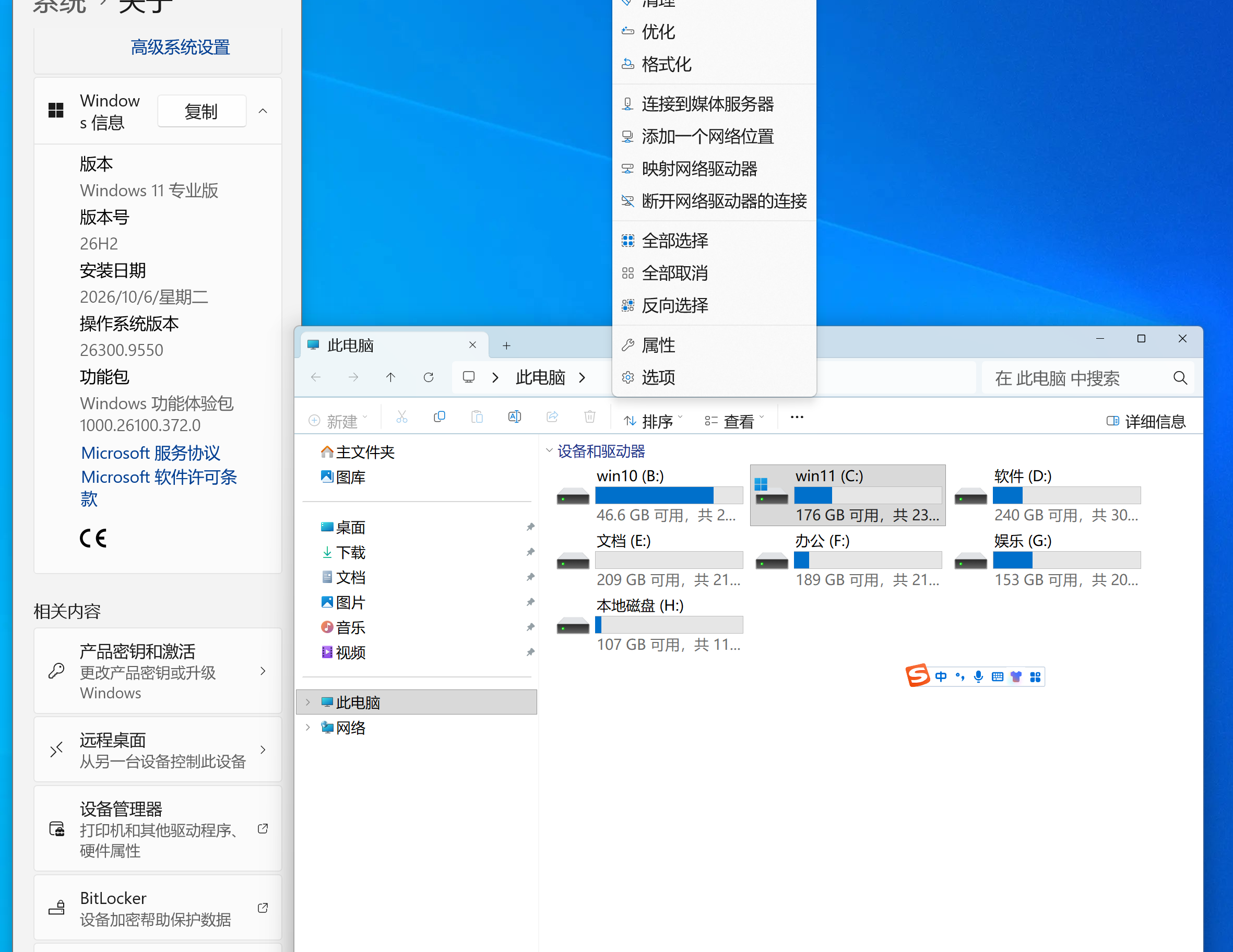Viewport: 1233px width, 952px height.
Task: Toggle the Sogou punctuation mode icon
Action: point(960,676)
